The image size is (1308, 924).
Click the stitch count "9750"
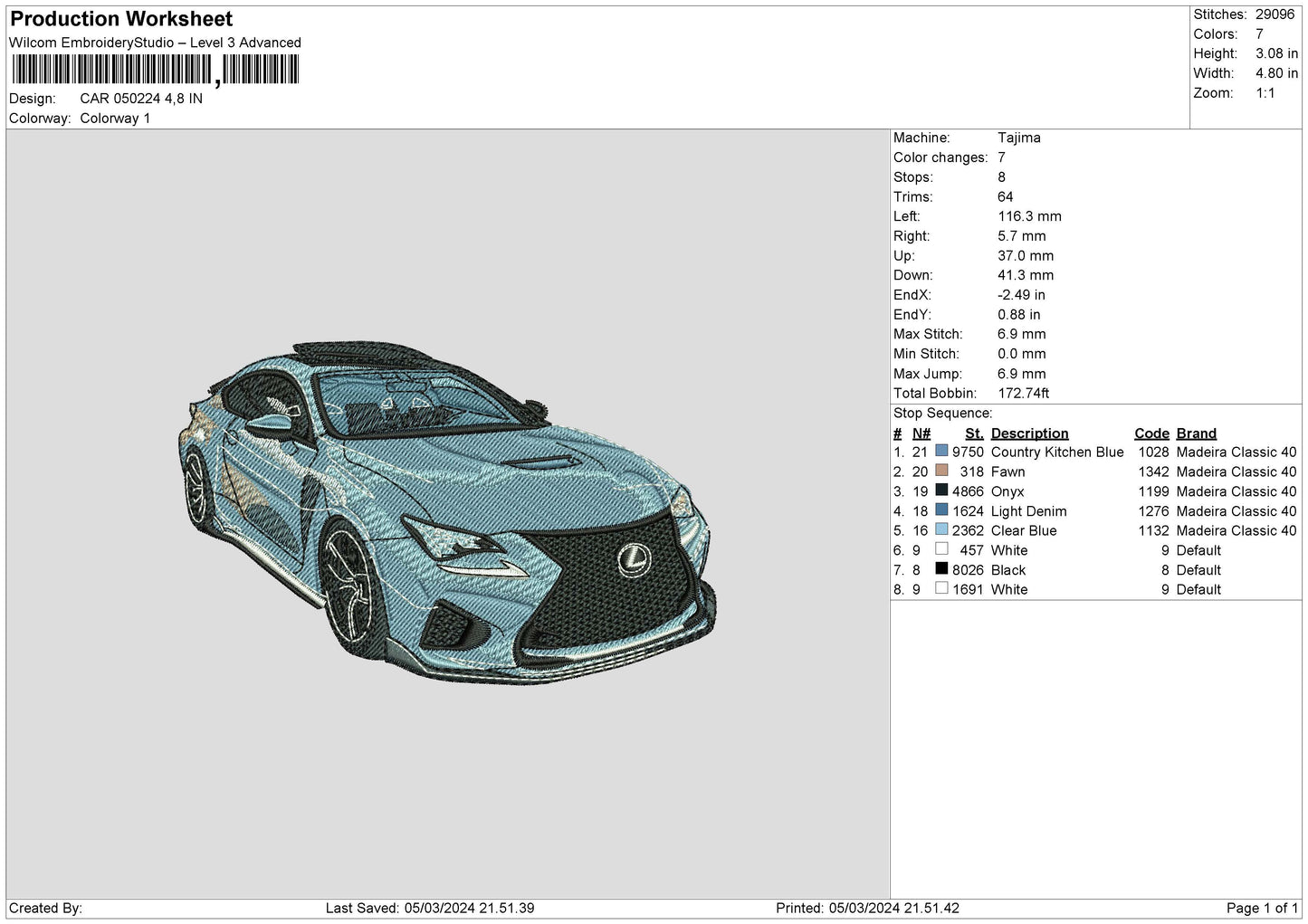coord(968,452)
